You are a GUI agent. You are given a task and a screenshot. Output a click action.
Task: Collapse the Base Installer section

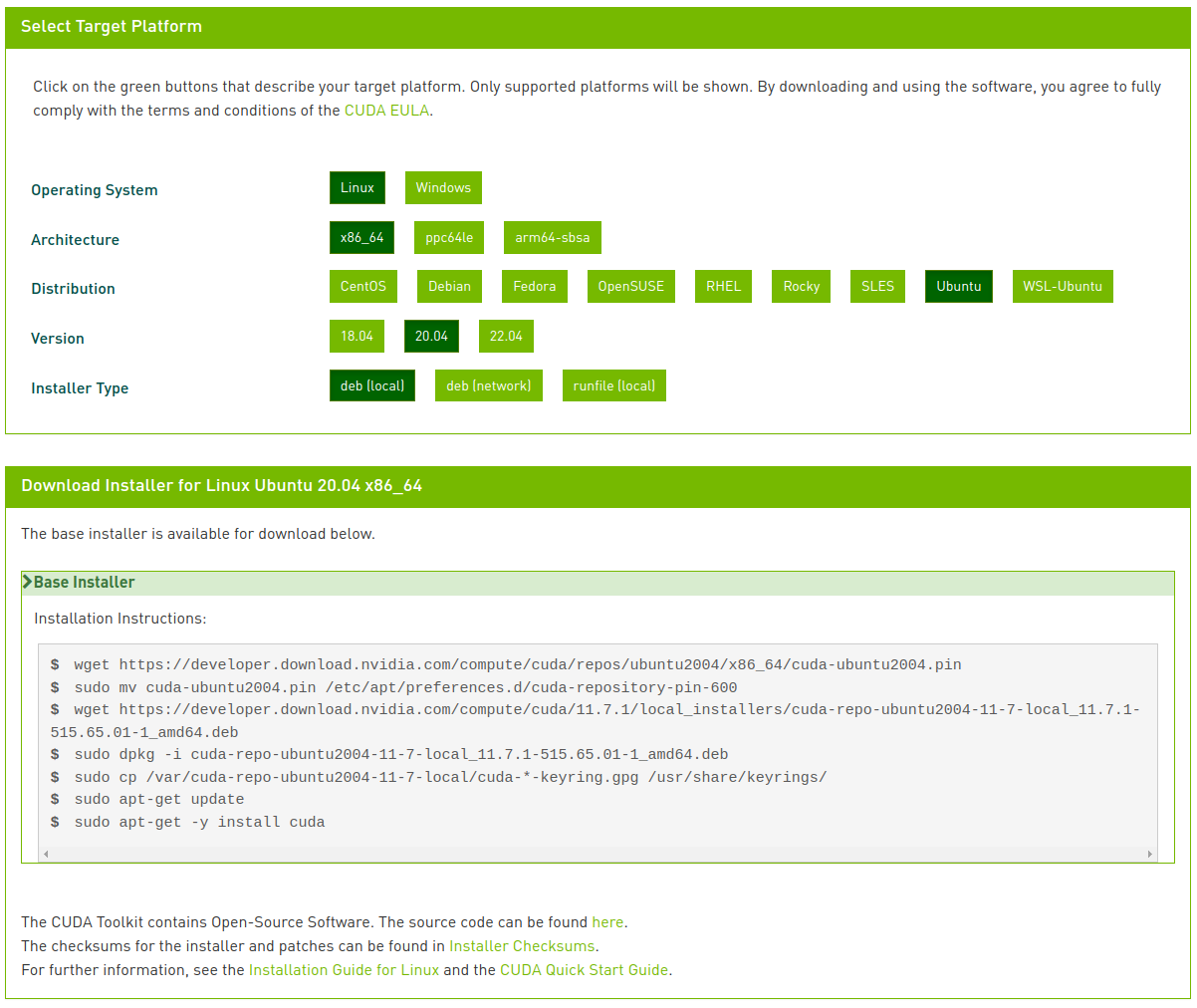pyautogui.click(x=598, y=583)
